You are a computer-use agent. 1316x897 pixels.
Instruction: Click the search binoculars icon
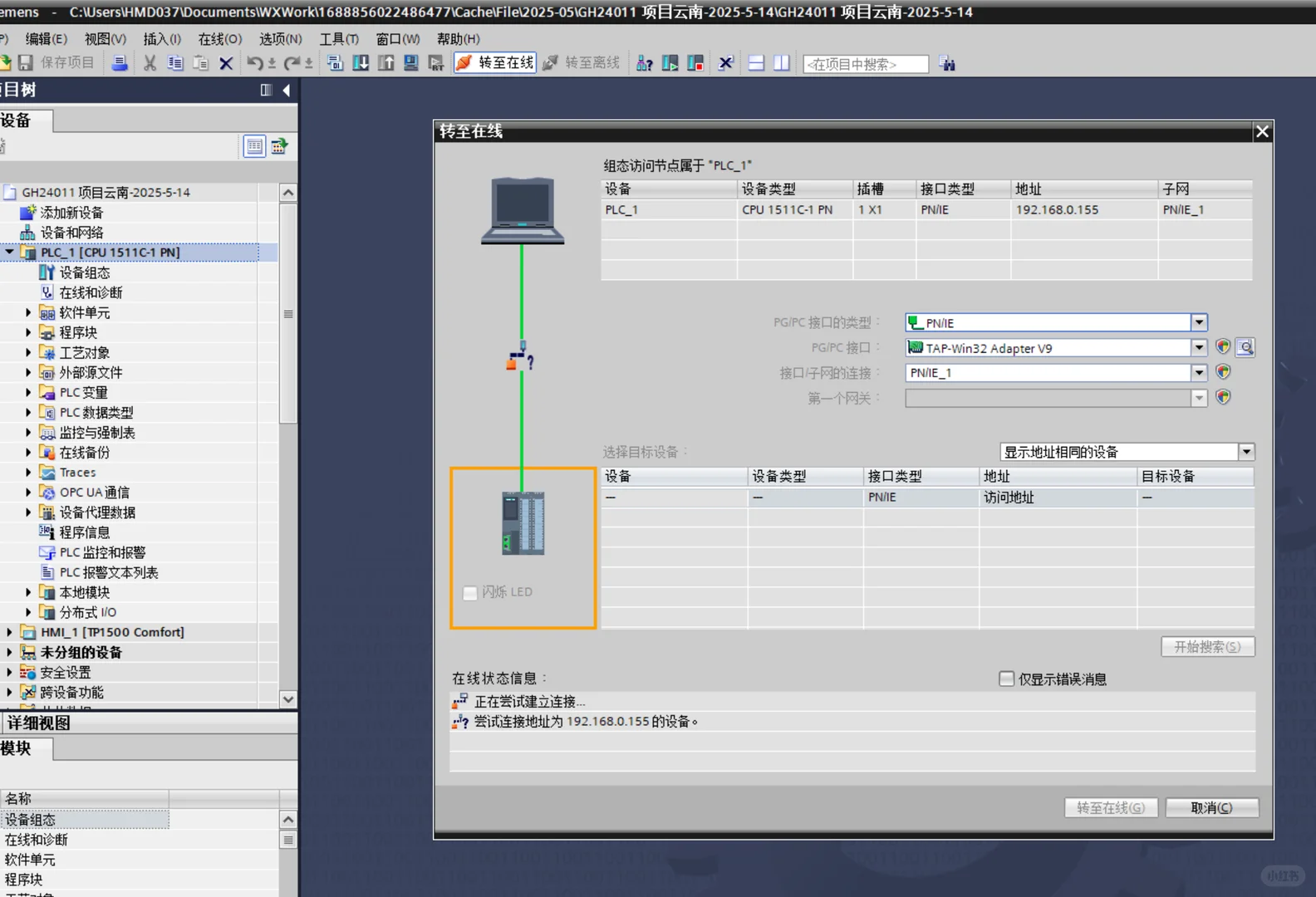(947, 63)
